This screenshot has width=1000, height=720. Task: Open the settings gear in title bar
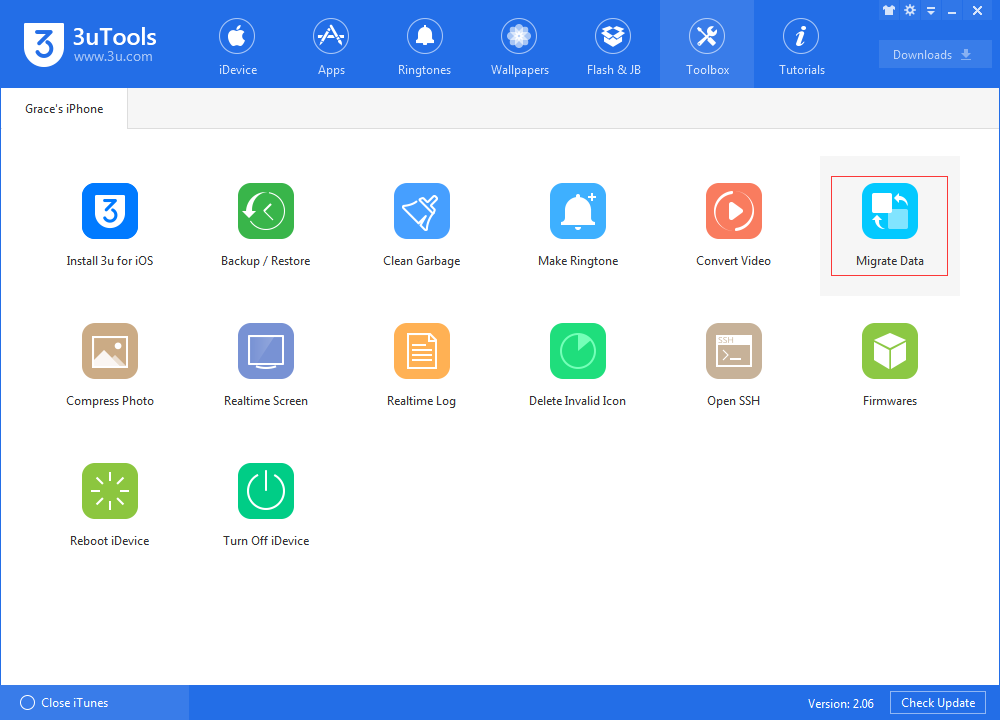[x=910, y=10]
